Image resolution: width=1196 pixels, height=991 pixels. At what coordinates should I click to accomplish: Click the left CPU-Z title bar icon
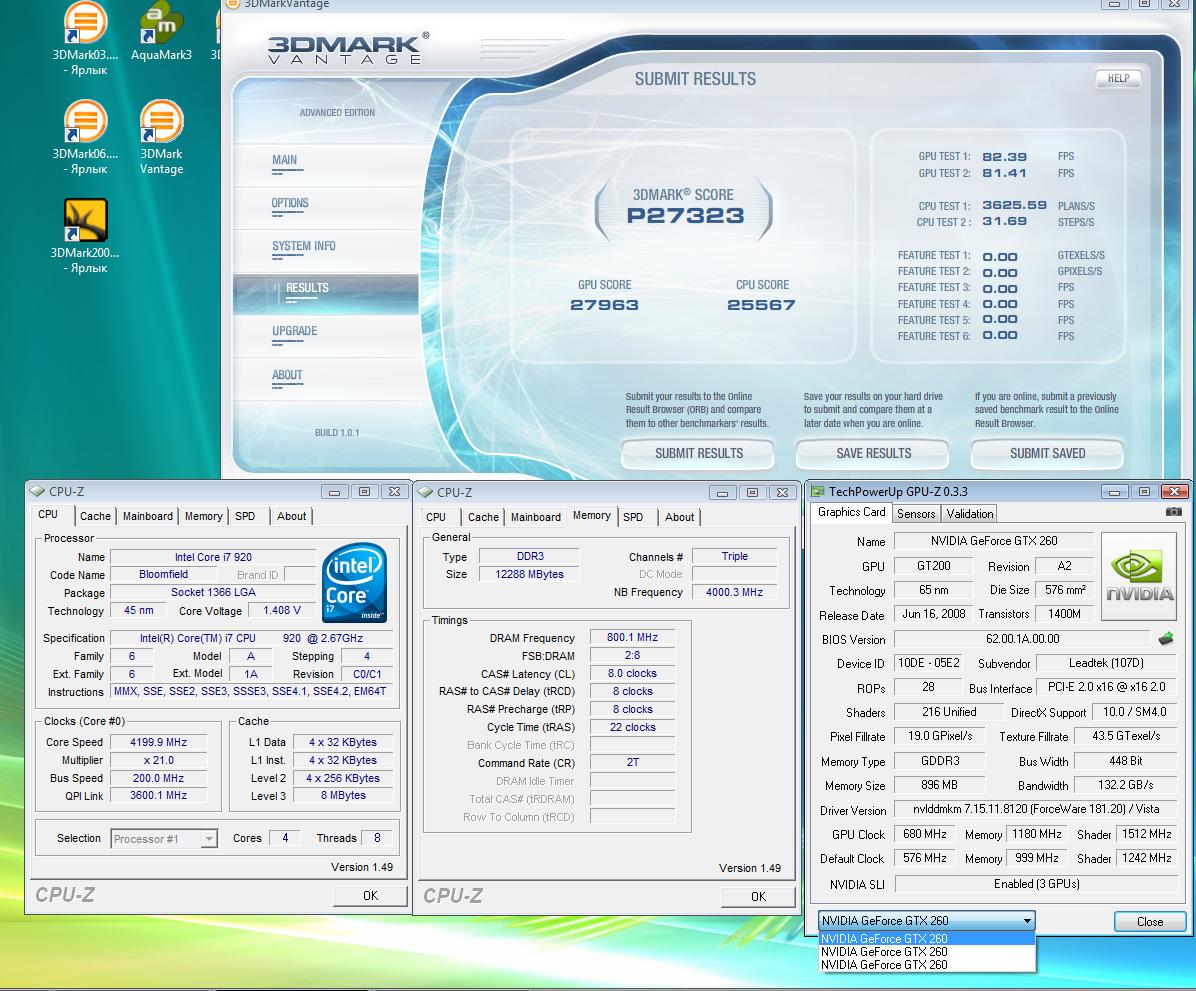click(37, 491)
